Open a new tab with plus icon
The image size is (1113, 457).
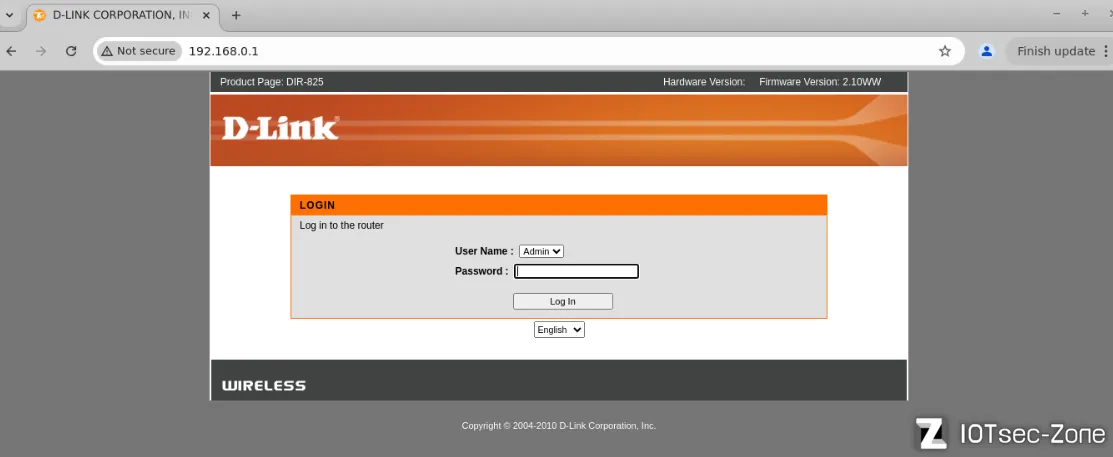coord(236,15)
